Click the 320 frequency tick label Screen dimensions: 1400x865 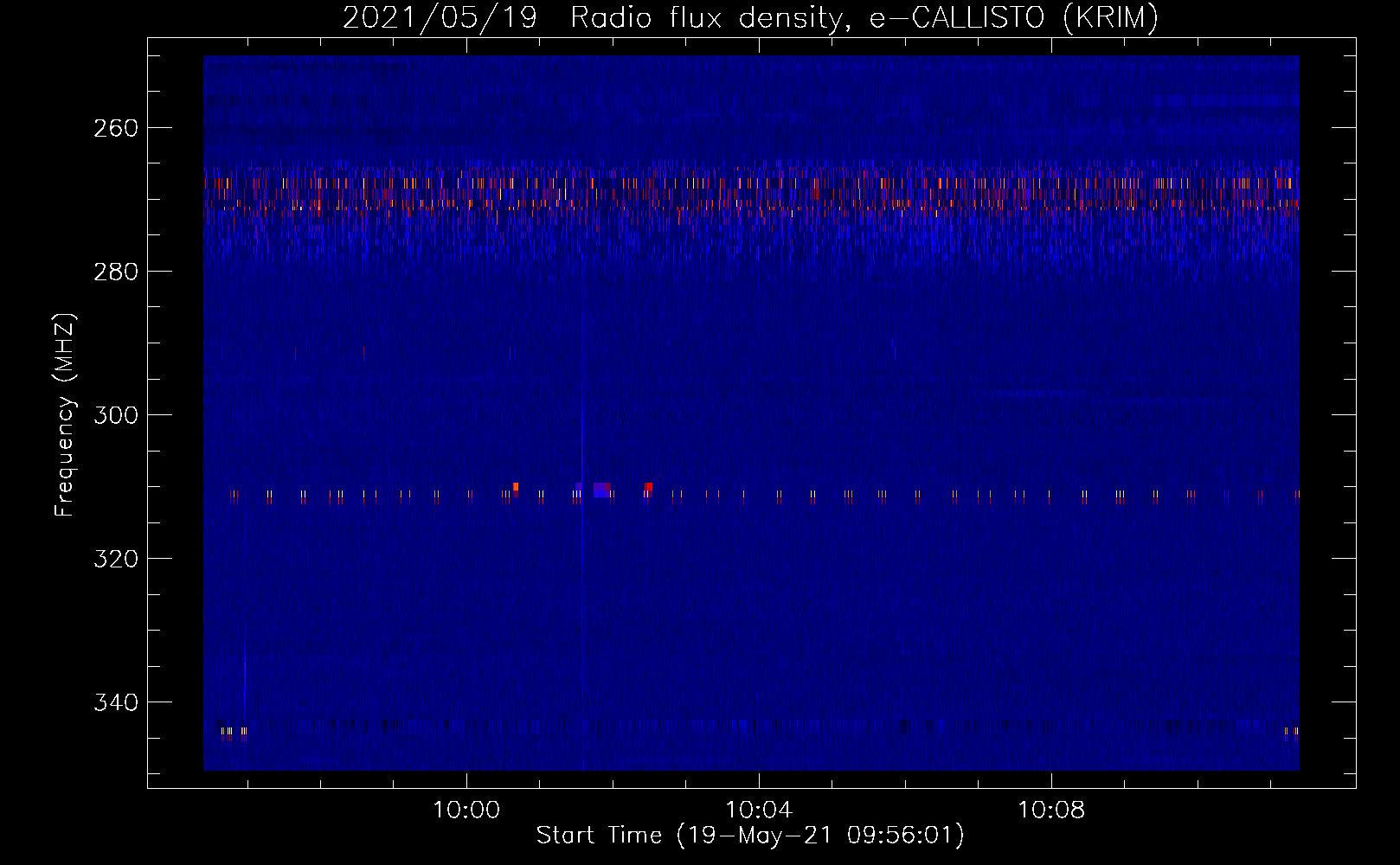coord(116,559)
